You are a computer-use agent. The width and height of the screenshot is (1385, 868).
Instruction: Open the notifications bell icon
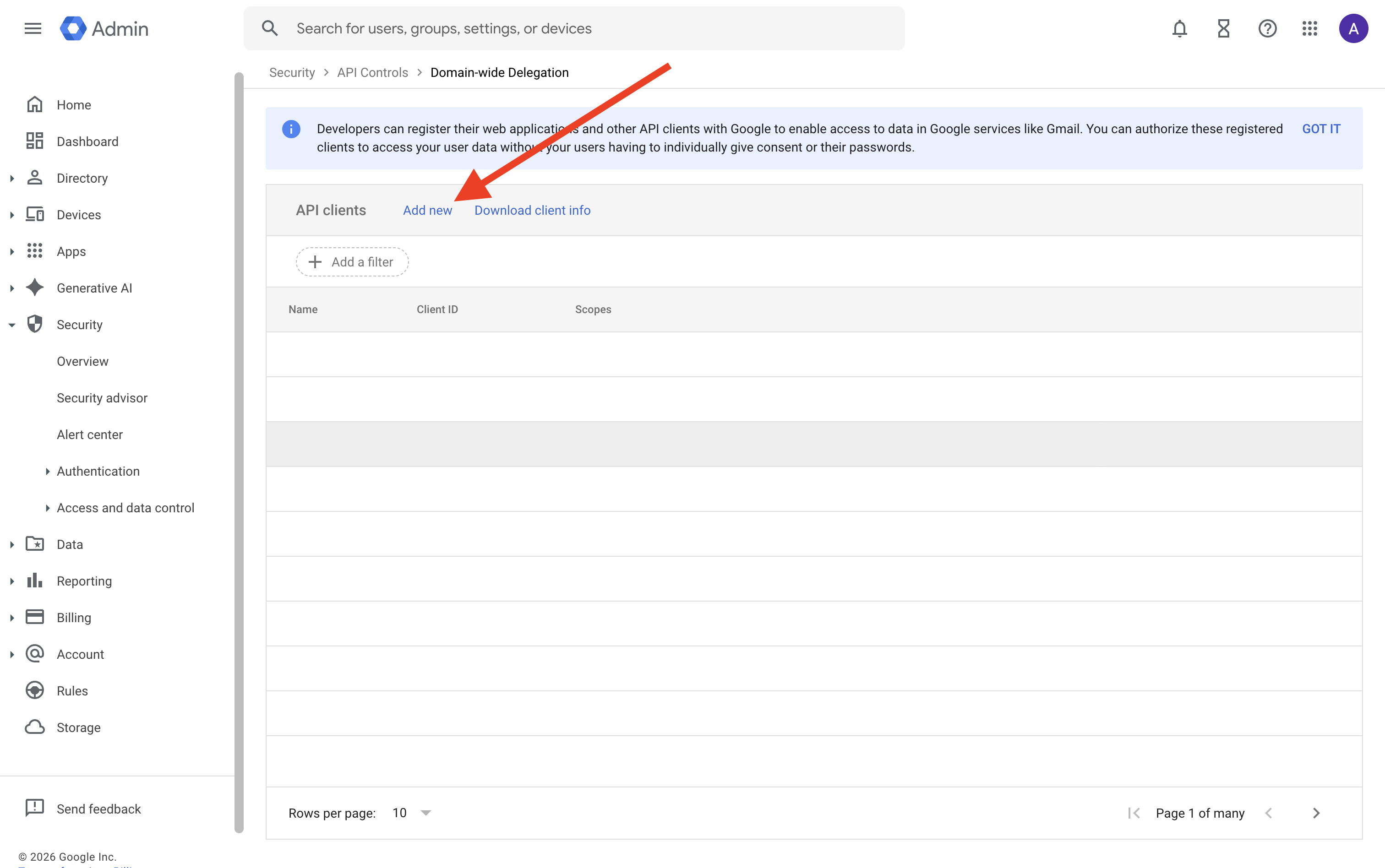(x=1179, y=29)
